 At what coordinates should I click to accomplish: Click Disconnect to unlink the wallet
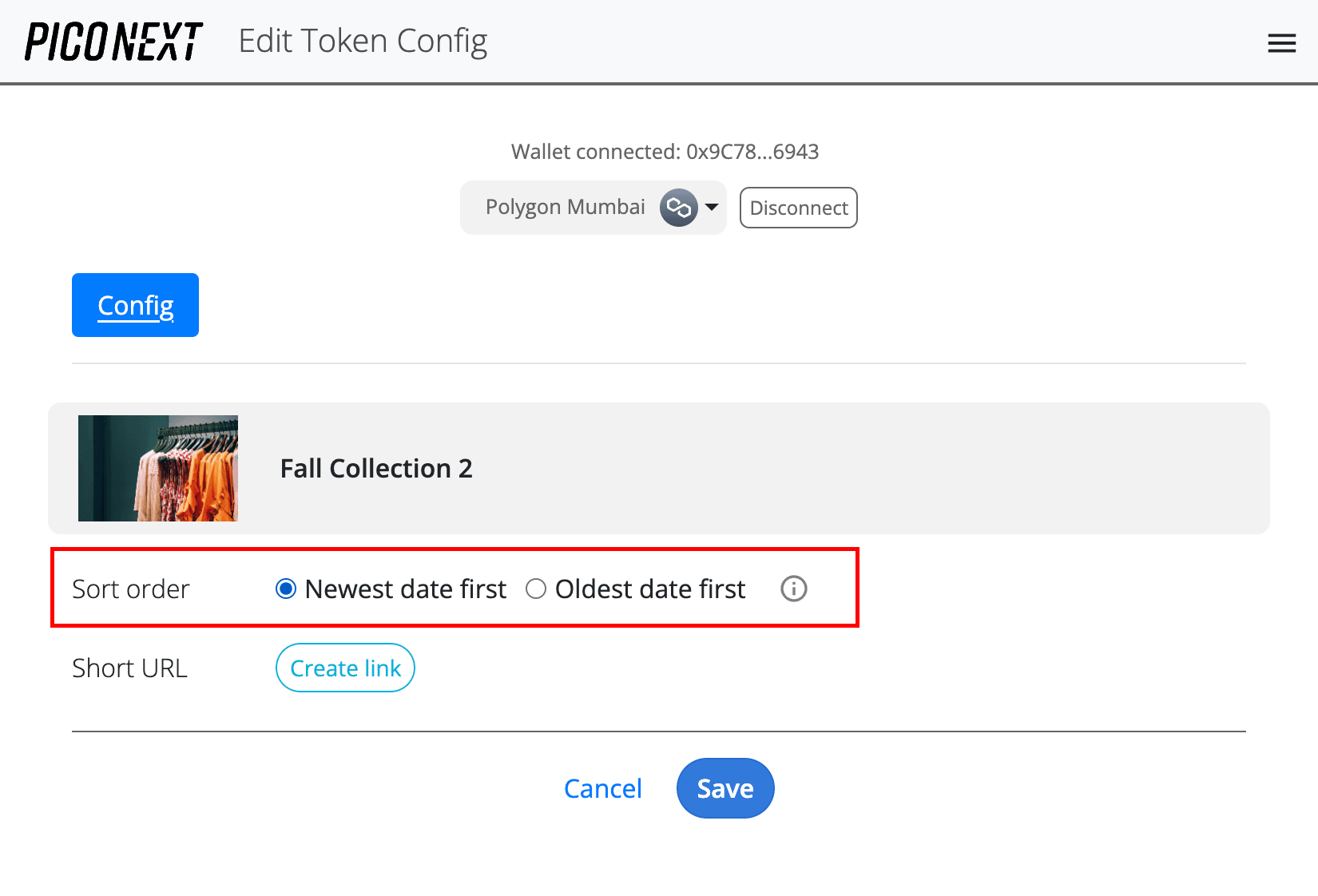click(x=798, y=208)
